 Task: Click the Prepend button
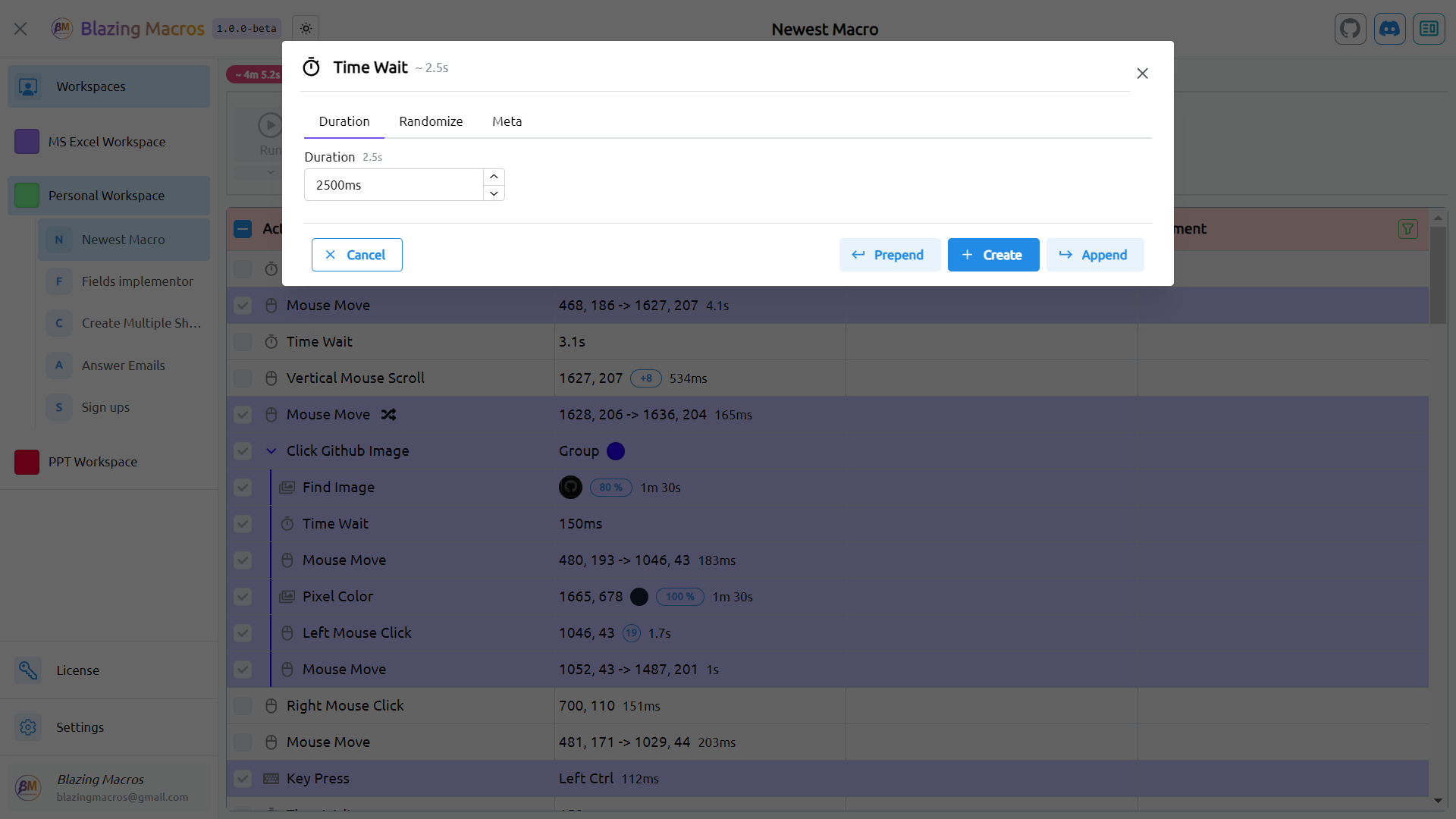[x=890, y=255]
